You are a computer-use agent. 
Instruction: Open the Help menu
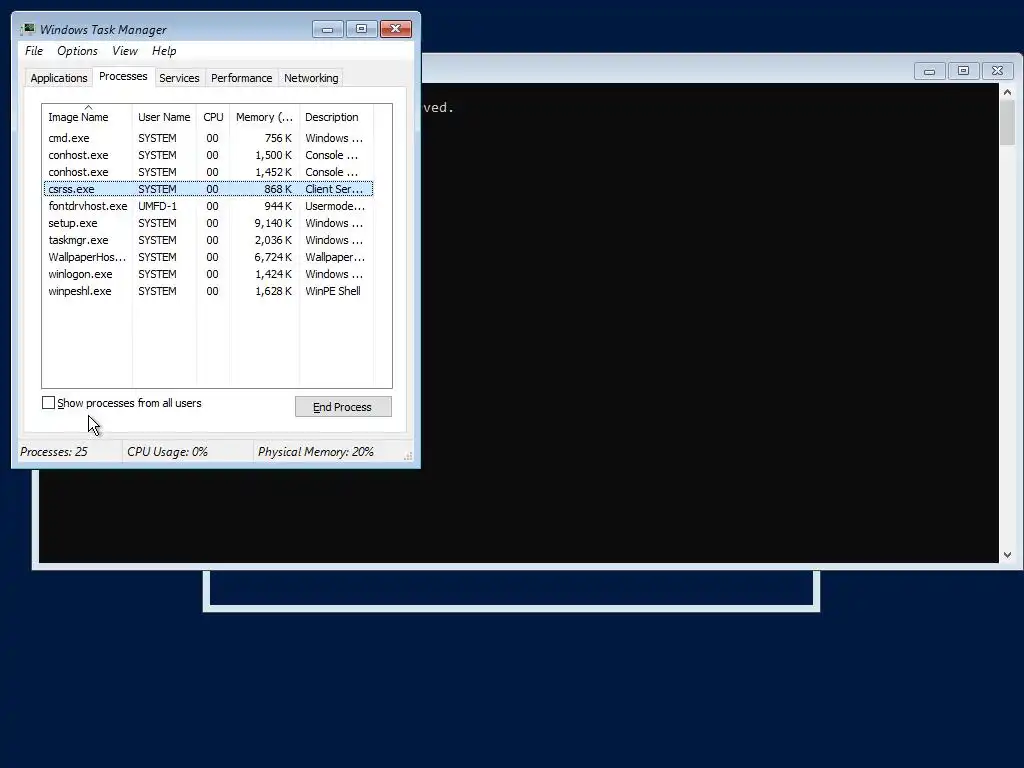pos(164,51)
